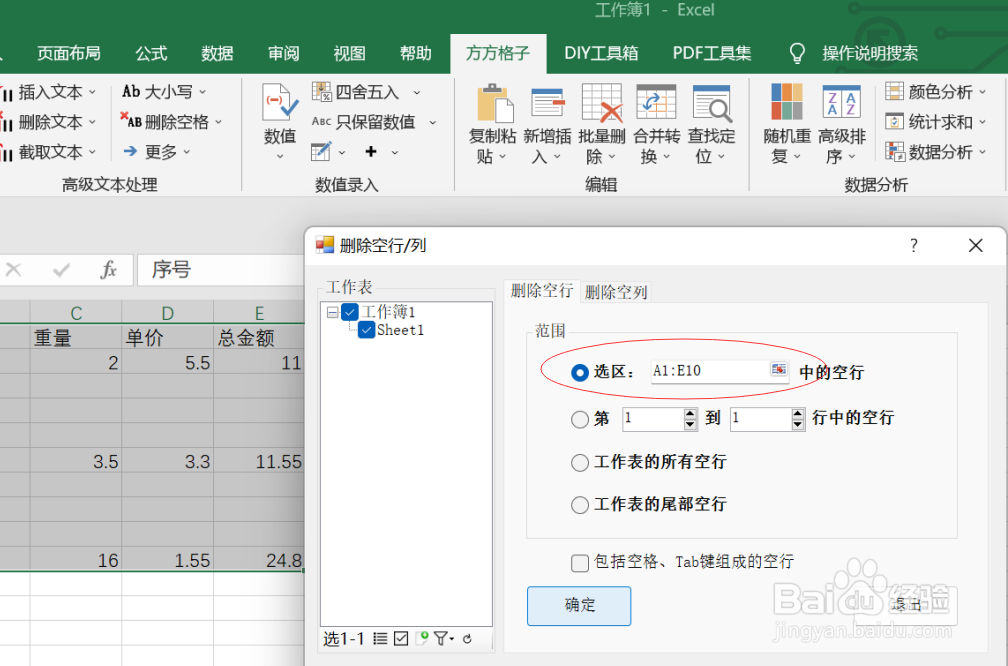The height and width of the screenshot is (666, 1008).
Task: Open the 只保留数值 dropdown arrow
Action: 433,123
